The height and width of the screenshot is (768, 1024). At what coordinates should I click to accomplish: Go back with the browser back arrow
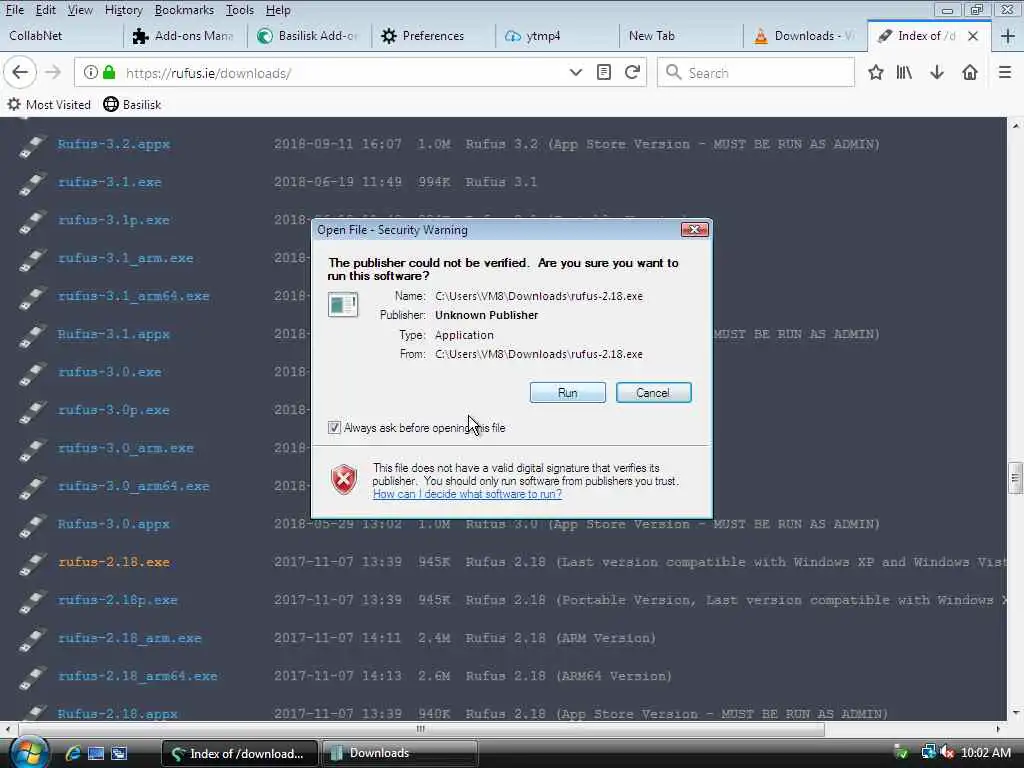point(20,72)
